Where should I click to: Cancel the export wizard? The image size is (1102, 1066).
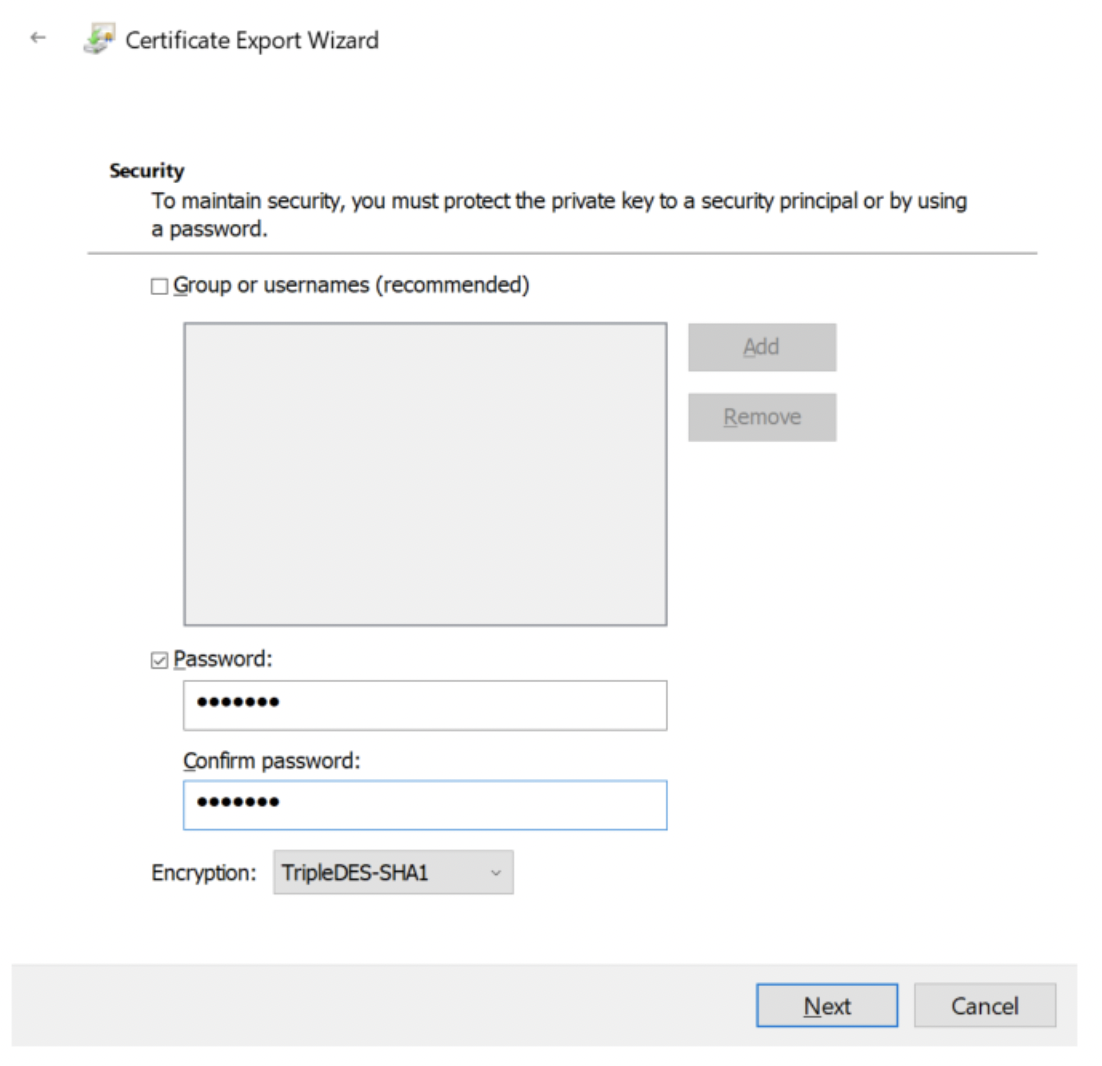(x=985, y=1006)
